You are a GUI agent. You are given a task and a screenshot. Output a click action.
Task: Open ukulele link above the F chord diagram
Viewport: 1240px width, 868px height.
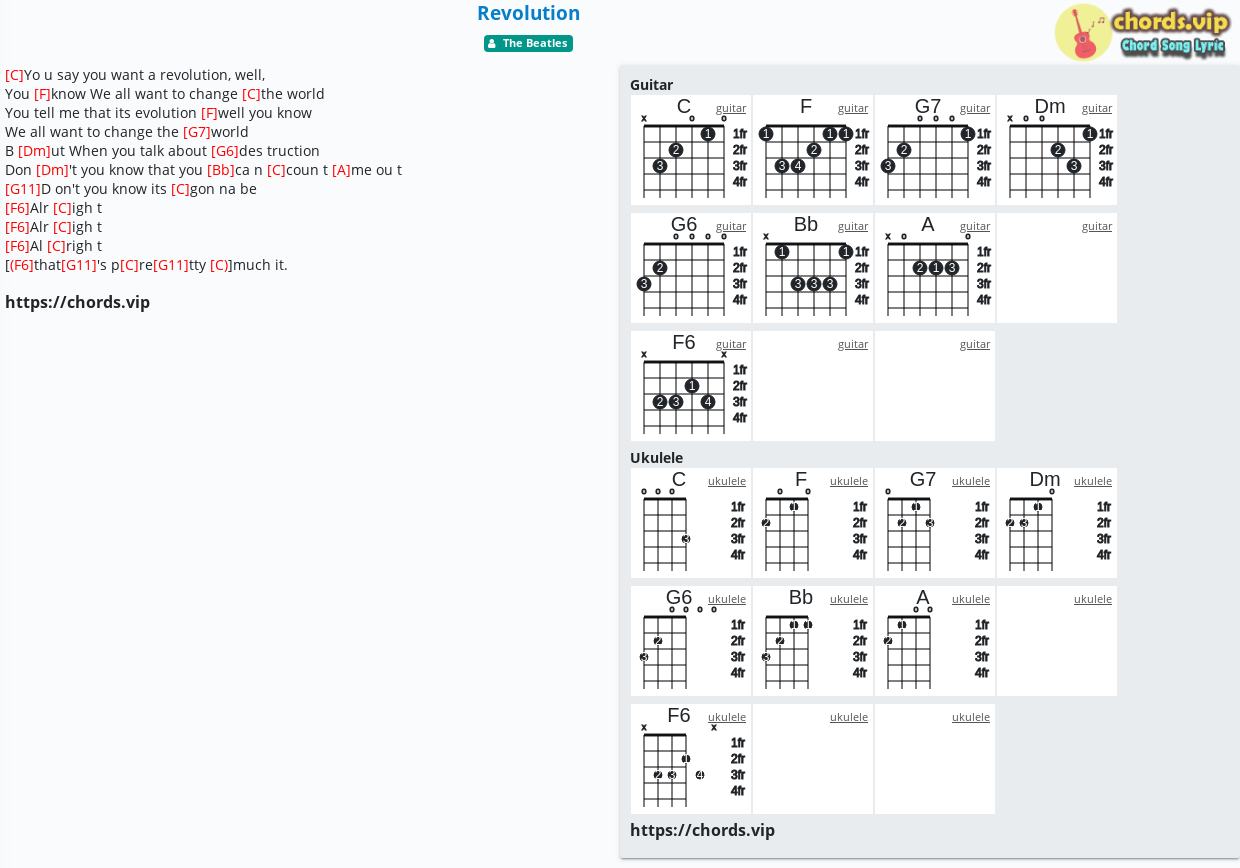849,481
